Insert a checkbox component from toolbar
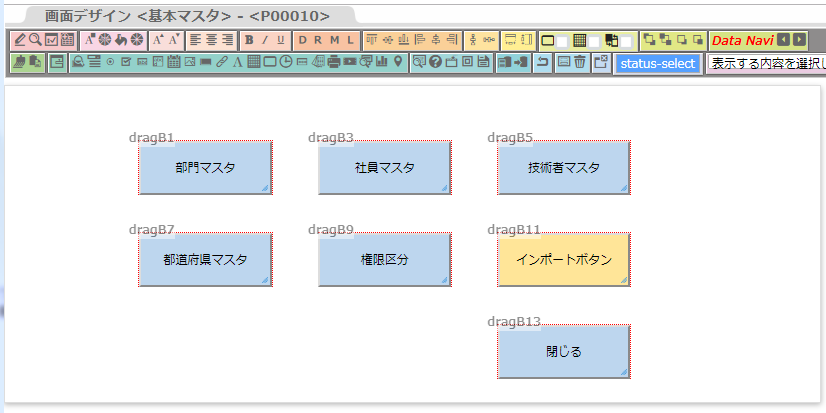 pyautogui.click(x=125, y=62)
